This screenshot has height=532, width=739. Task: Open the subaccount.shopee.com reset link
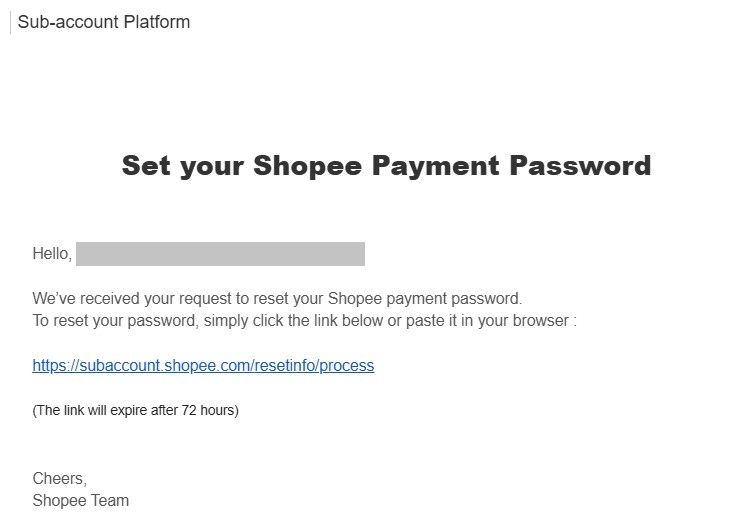coord(203,366)
